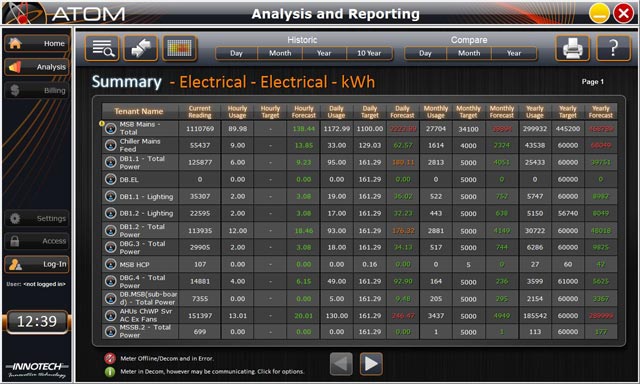This screenshot has width=640, height=384.
Task: Go to the previous page arrow
Action: (x=341, y=364)
